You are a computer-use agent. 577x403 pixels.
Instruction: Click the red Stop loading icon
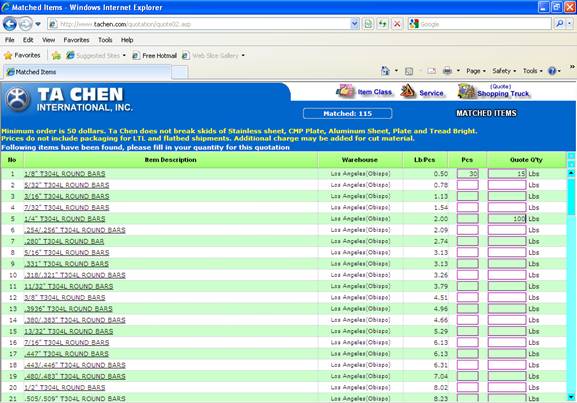pos(397,24)
